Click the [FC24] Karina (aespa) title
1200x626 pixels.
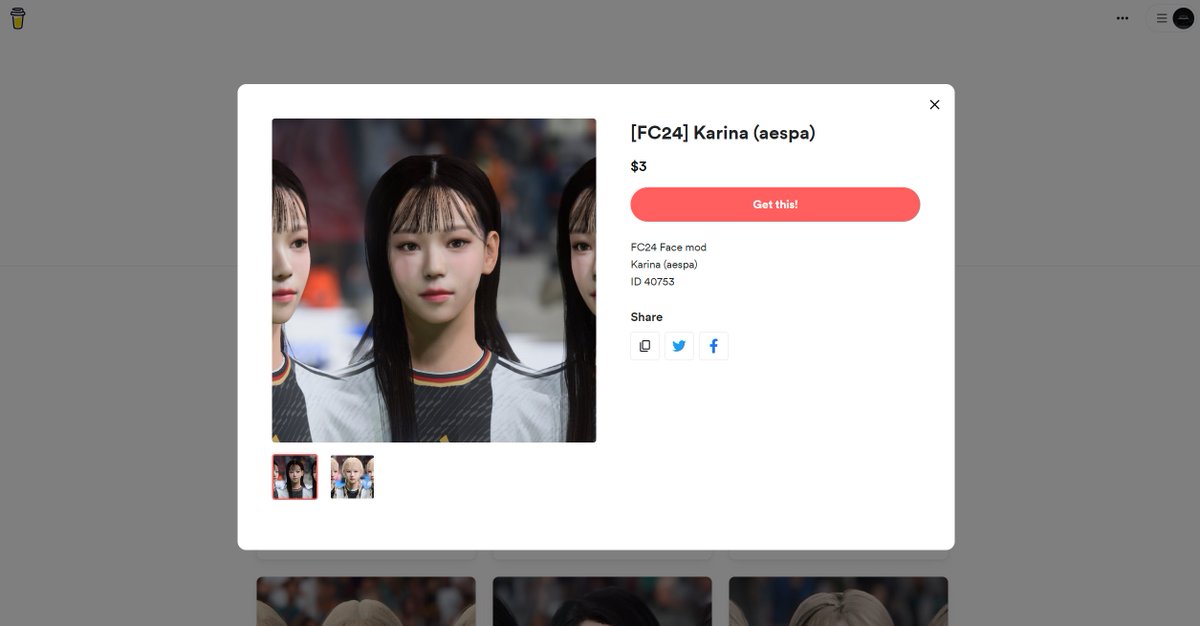723,132
